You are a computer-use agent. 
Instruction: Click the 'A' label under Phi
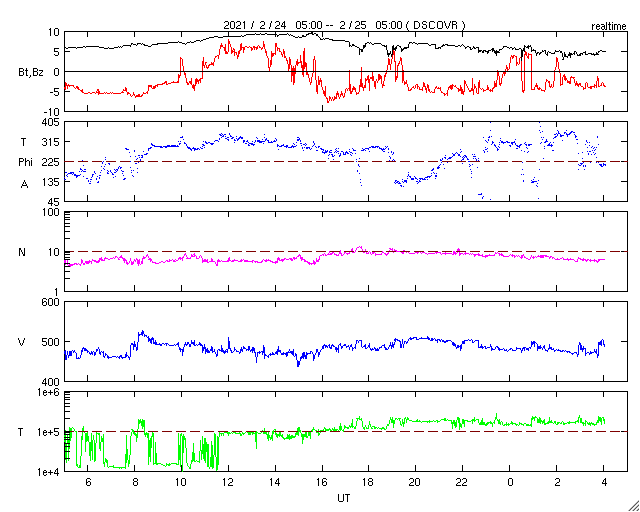(x=24, y=185)
